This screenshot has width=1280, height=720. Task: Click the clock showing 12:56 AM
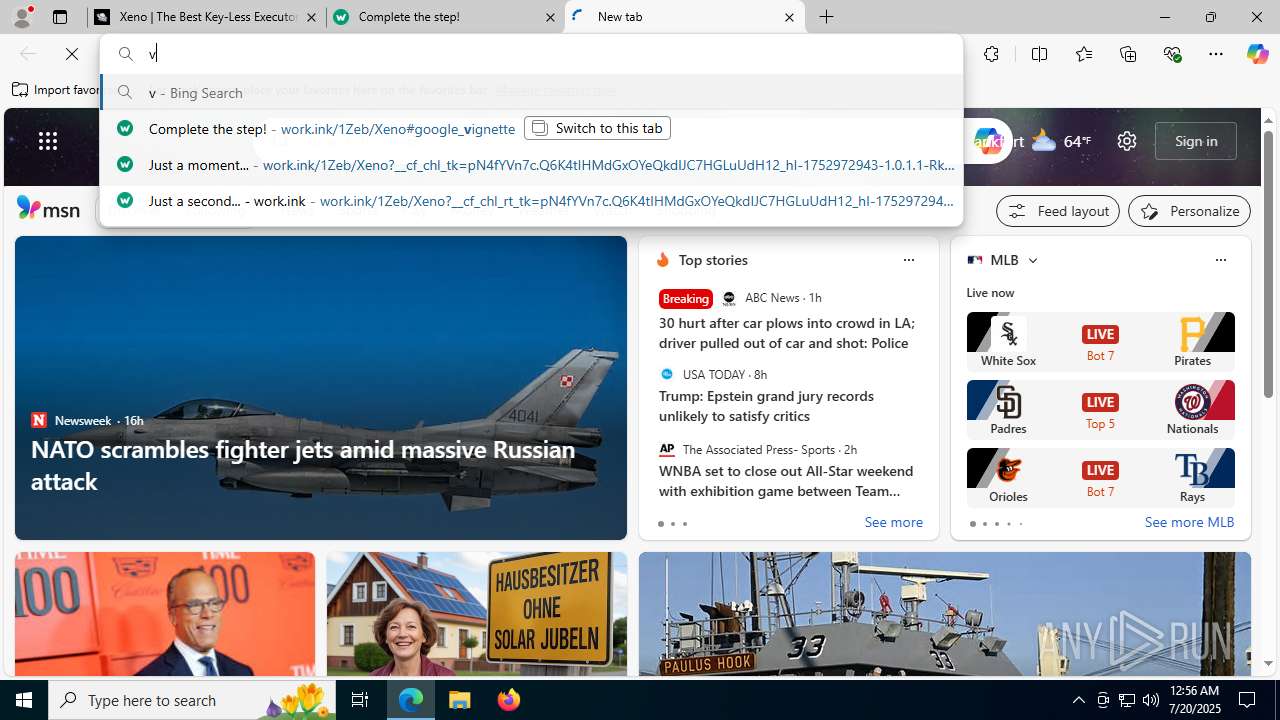point(1193,691)
